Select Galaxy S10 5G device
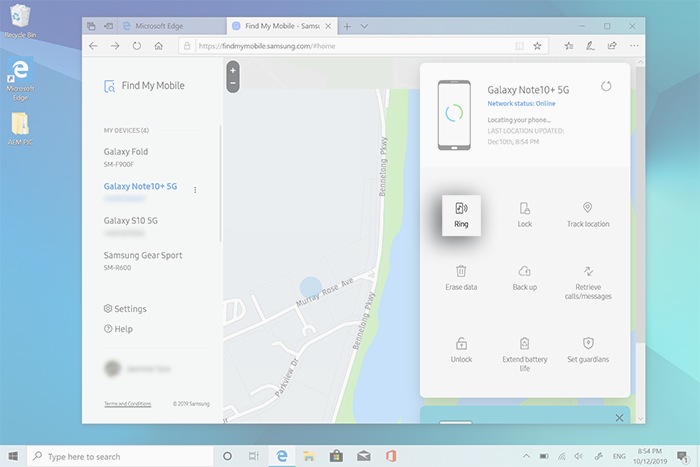 click(130, 226)
